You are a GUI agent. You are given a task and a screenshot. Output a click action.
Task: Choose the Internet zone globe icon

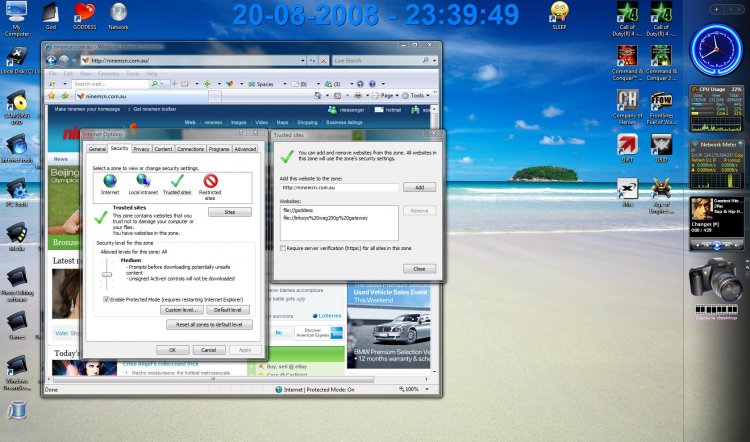[x=110, y=181]
